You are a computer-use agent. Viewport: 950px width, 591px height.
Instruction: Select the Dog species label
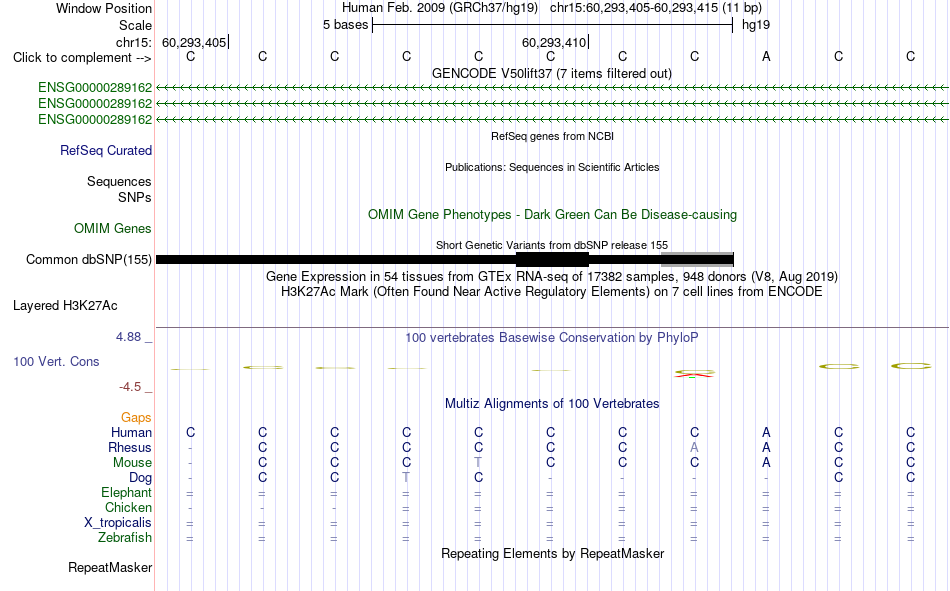pos(140,478)
